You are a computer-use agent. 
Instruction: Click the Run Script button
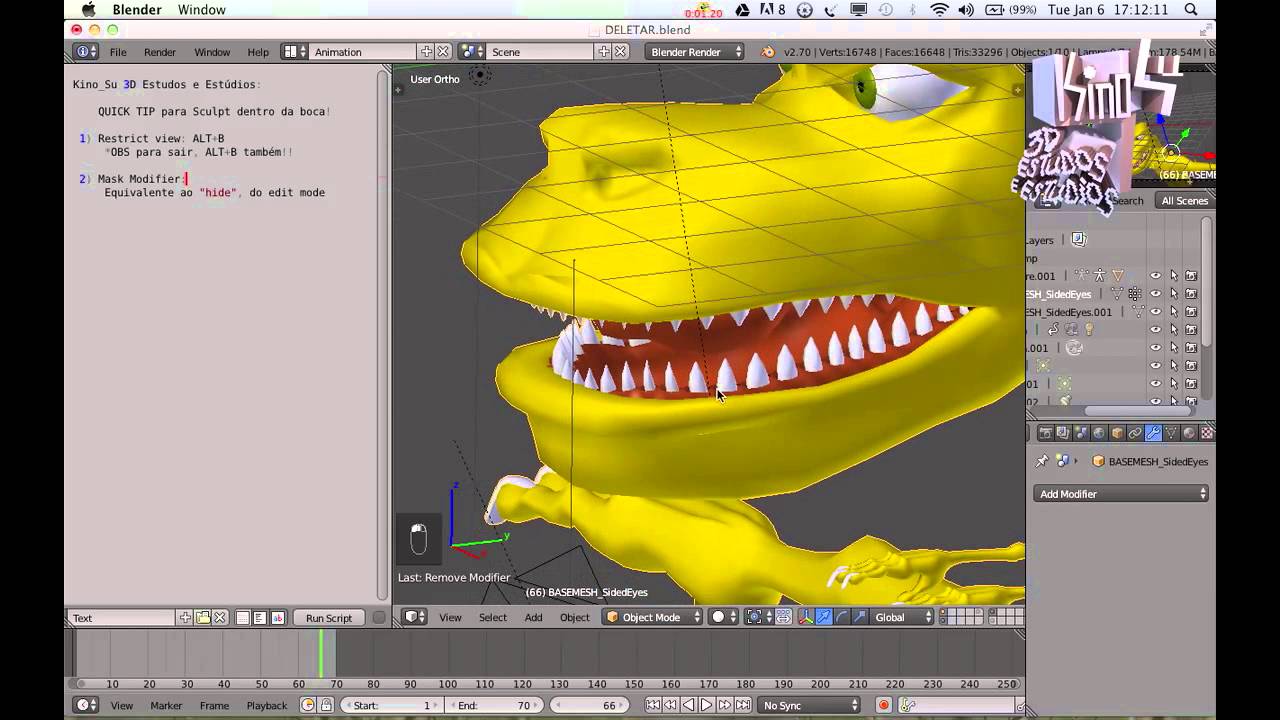[329, 618]
